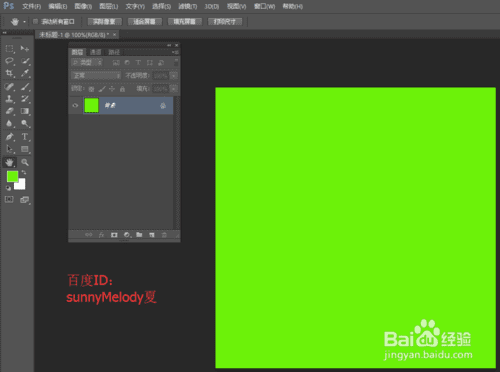Toggle layer filtering on/off switch
This screenshot has width=500, height=372.
coord(176,62)
